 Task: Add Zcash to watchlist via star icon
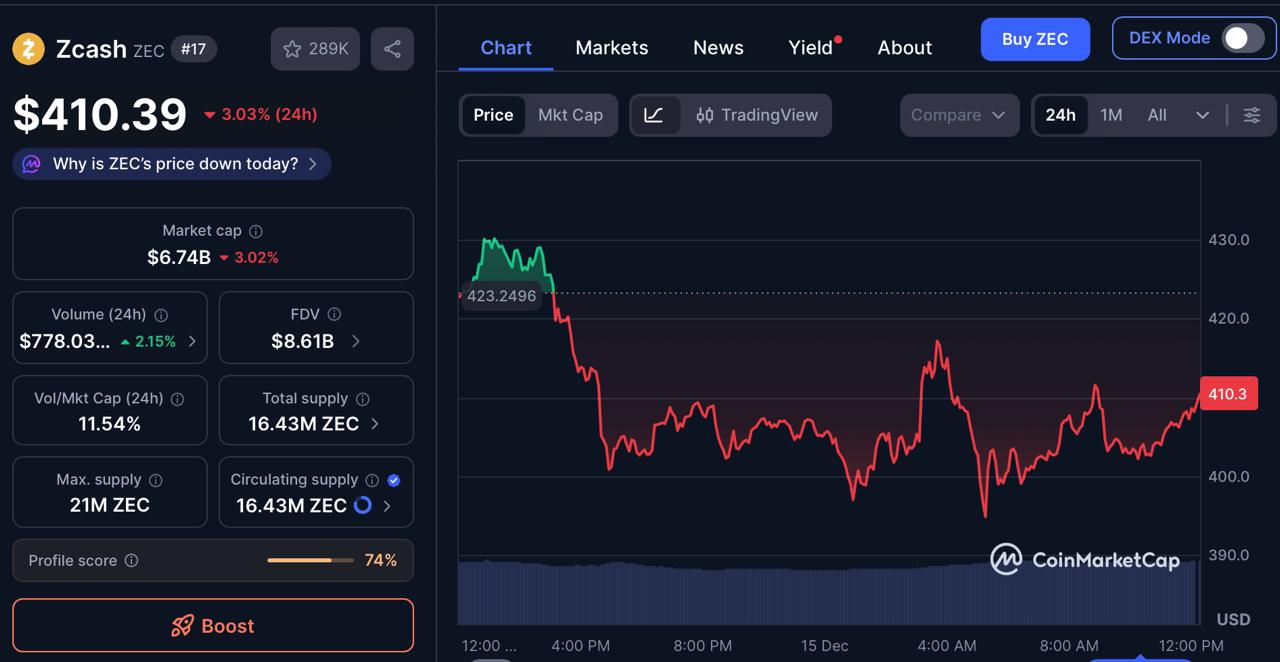292,48
